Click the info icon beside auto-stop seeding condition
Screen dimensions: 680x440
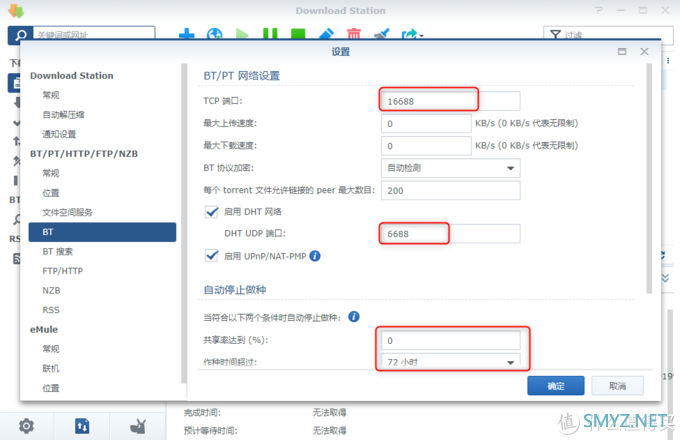pos(354,317)
